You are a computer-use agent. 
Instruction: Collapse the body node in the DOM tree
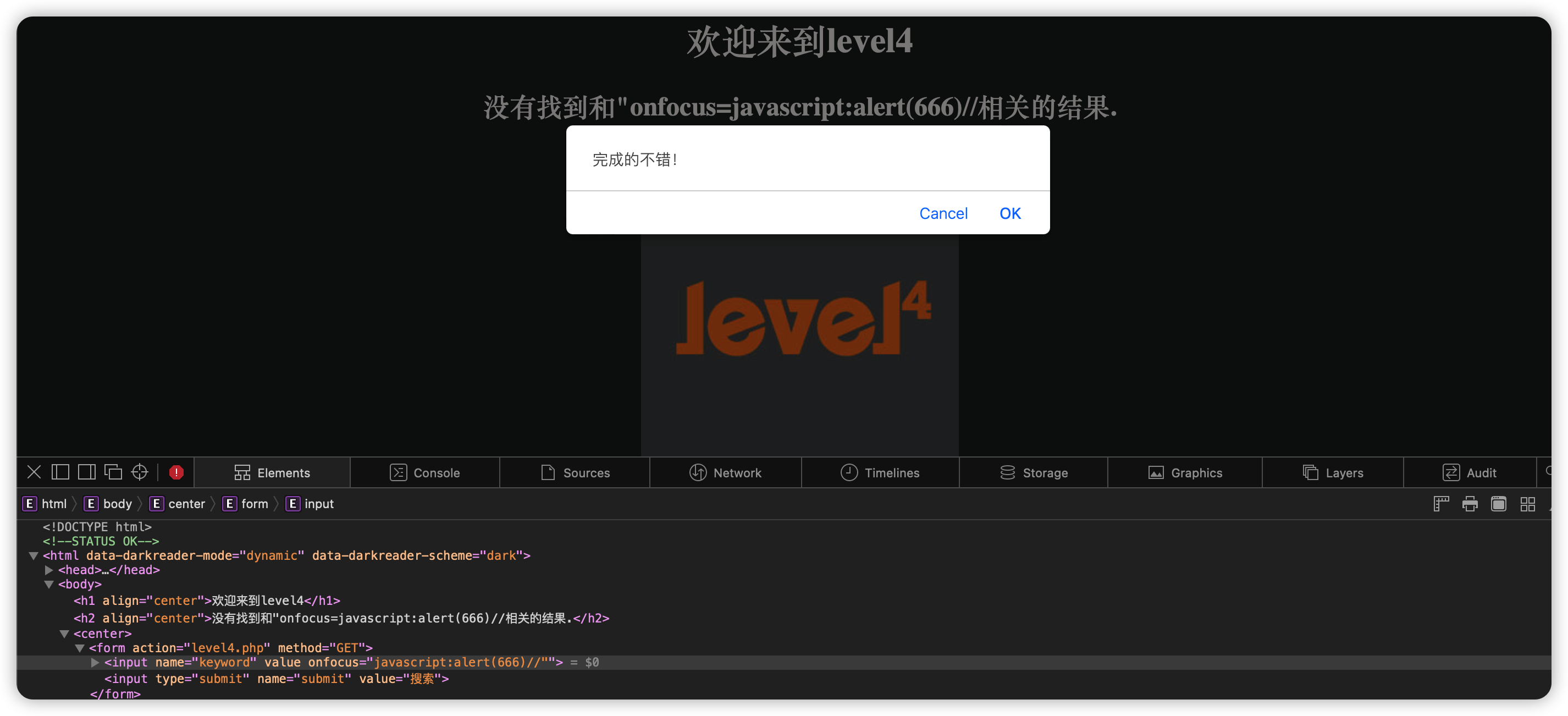pos(49,585)
